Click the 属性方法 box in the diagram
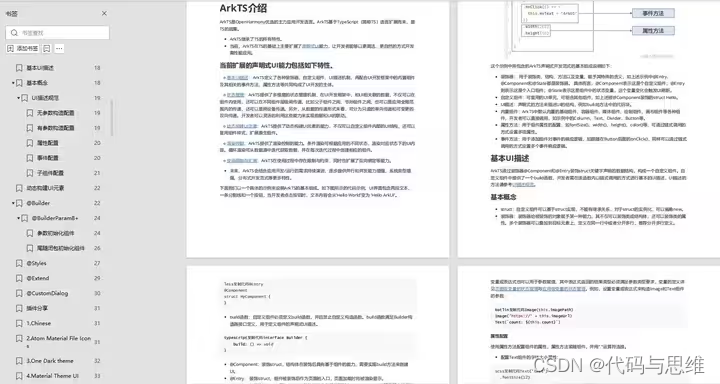The image size is (720, 384). click(x=653, y=31)
